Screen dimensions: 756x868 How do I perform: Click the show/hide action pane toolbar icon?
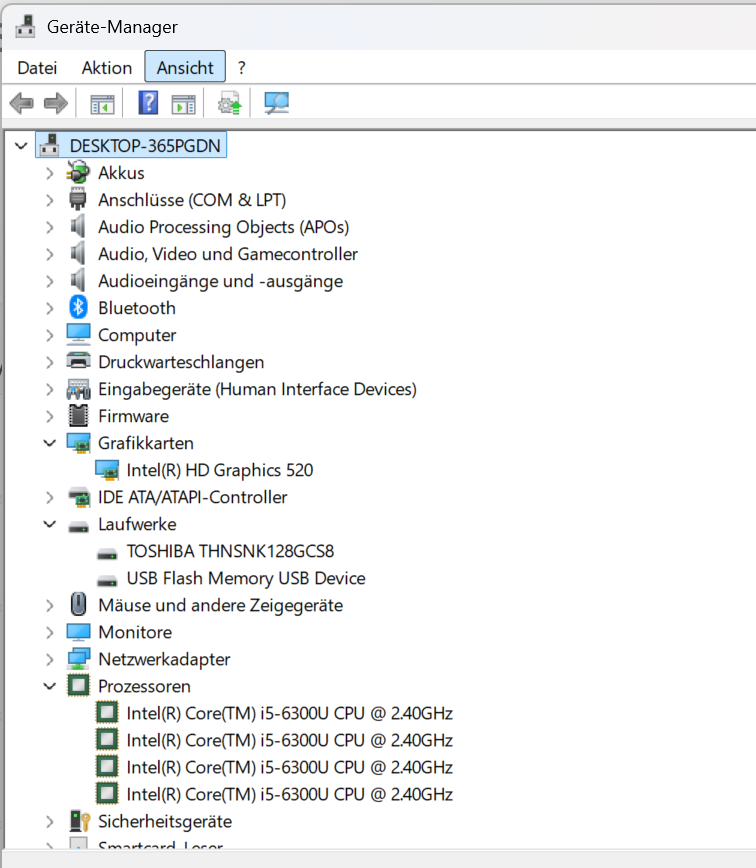click(x=183, y=104)
